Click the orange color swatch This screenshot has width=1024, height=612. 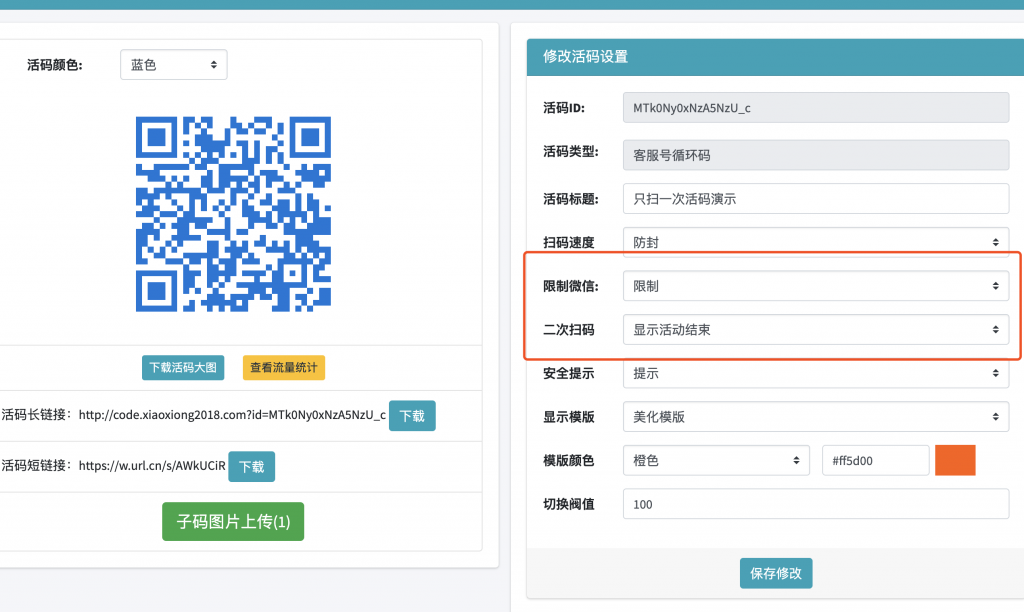tap(955, 460)
